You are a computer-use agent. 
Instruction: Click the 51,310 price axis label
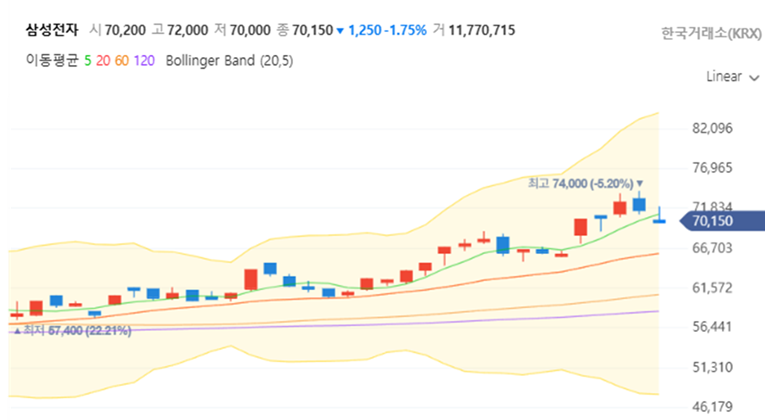click(x=712, y=367)
